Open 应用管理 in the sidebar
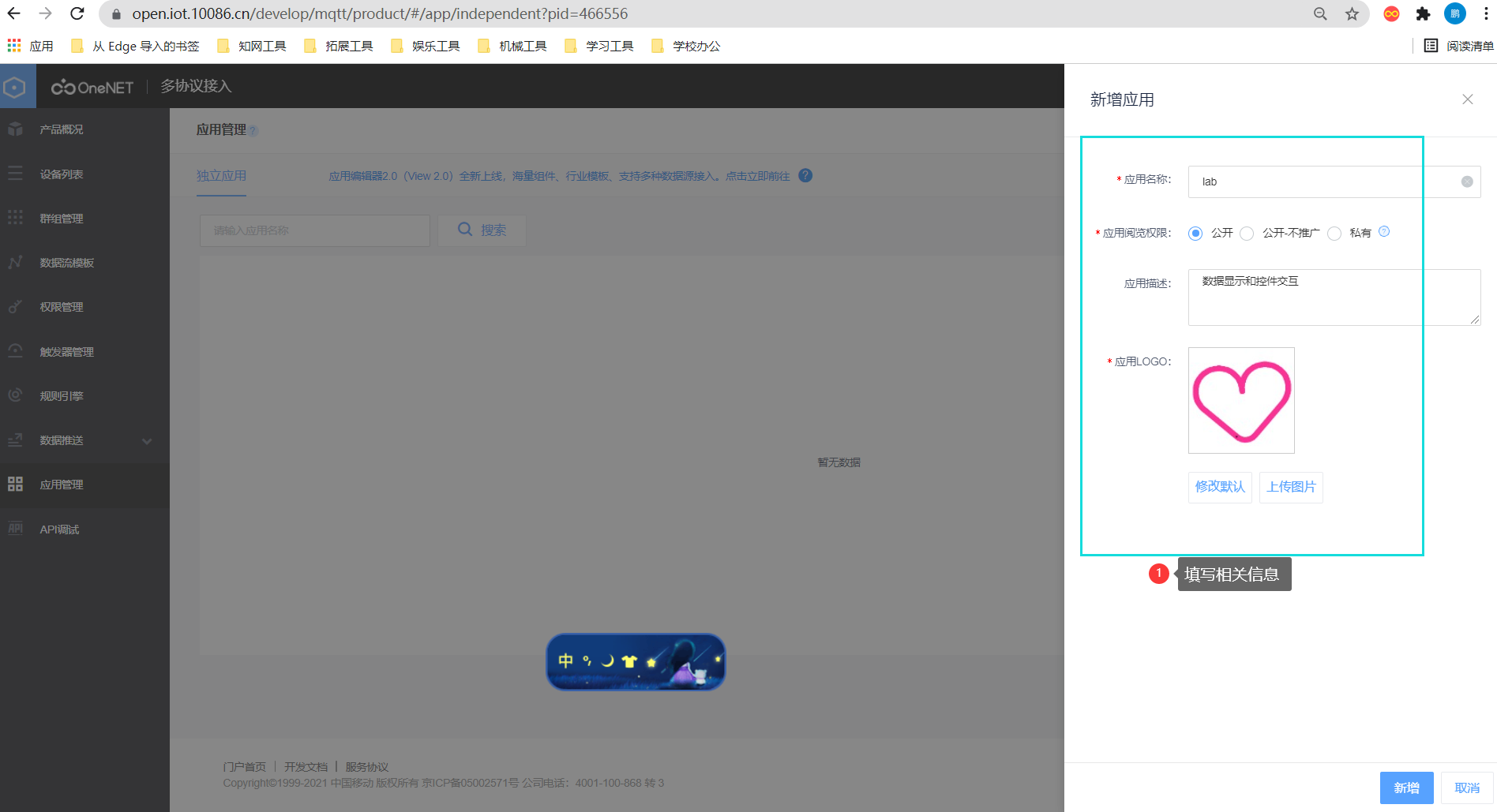Screen dimensions: 1497x812 (84, 485)
